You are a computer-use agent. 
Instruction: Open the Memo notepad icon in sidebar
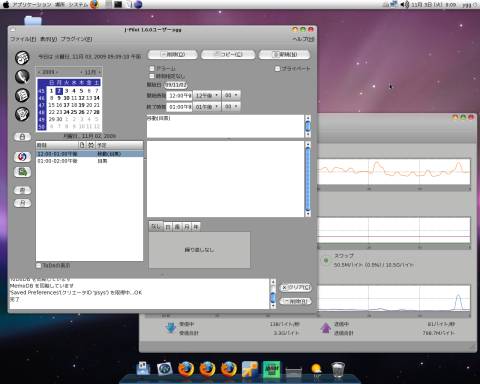[x=22, y=114]
